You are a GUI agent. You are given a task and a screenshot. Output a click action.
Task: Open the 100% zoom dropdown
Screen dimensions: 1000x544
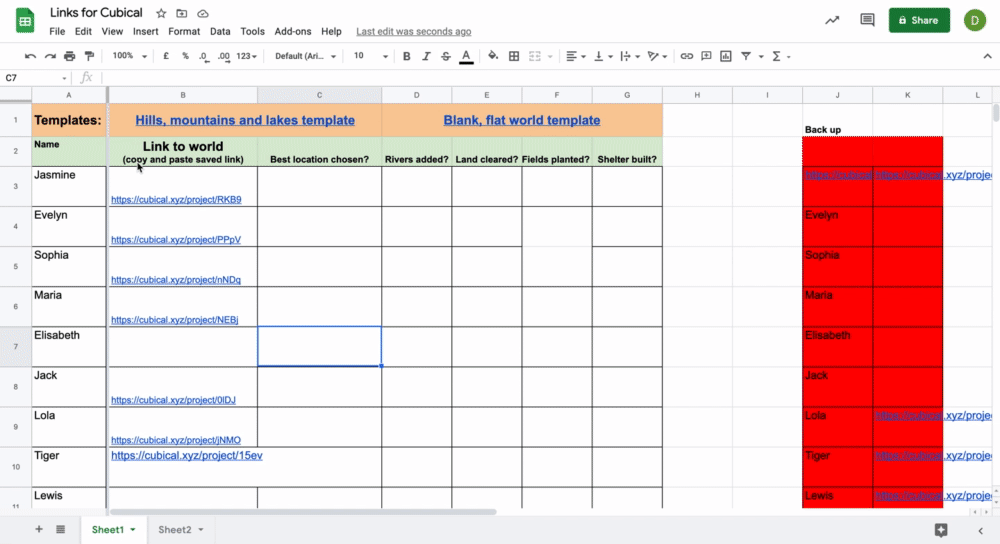click(x=128, y=56)
